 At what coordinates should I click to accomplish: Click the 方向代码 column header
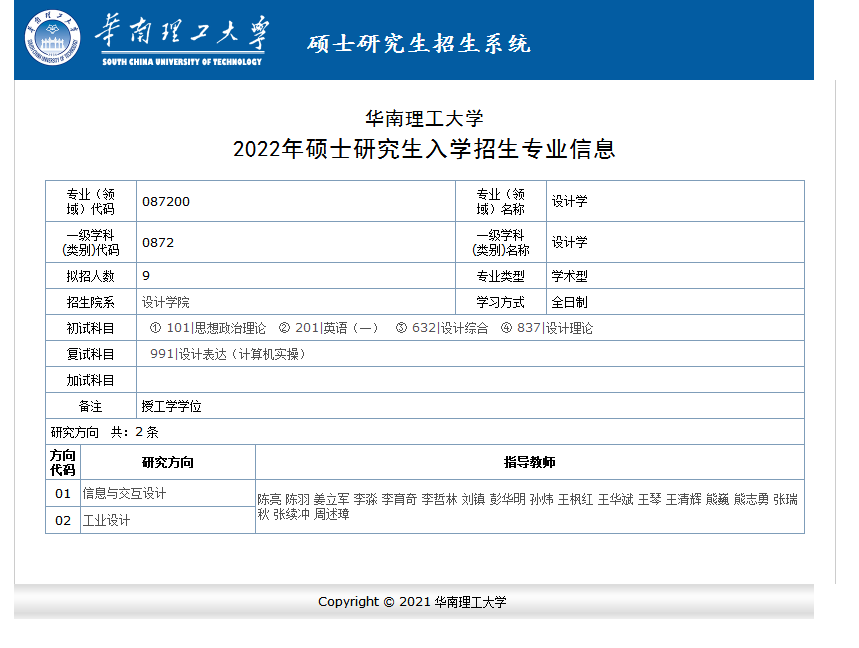click(63, 463)
